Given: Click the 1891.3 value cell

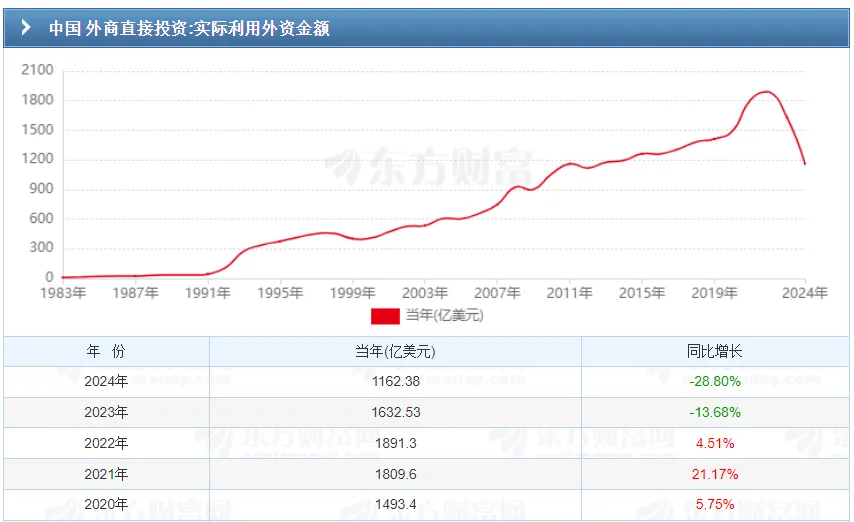Looking at the screenshot, I should click(395, 443).
